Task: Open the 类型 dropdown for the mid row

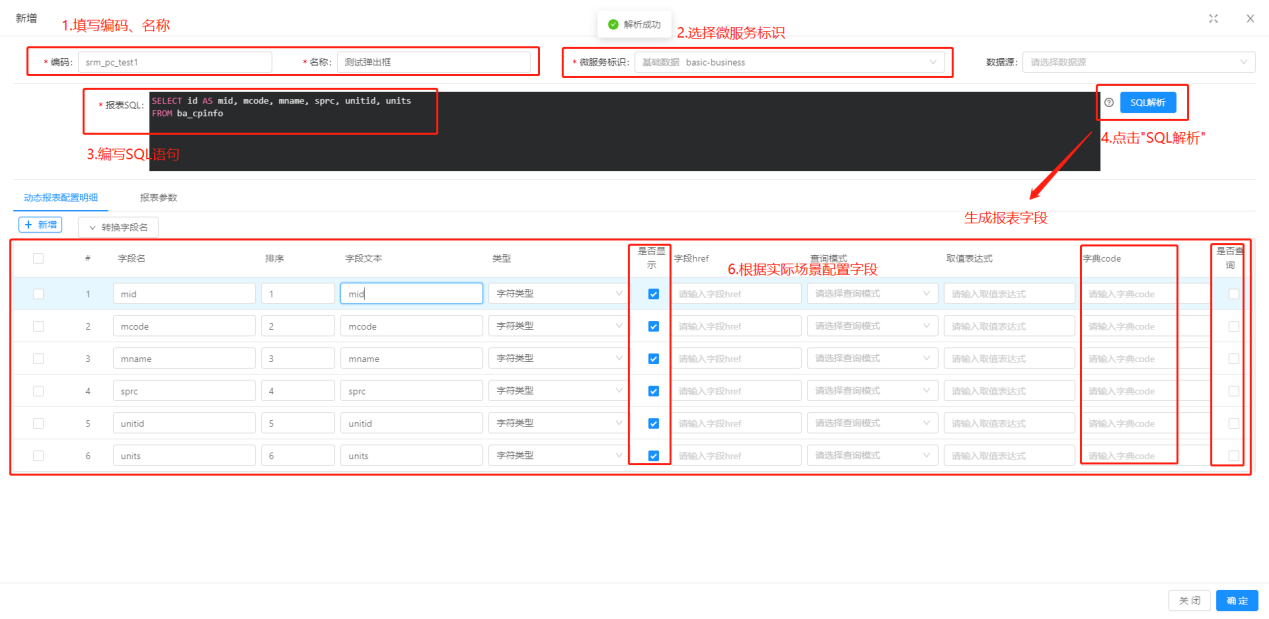Action: tap(559, 294)
